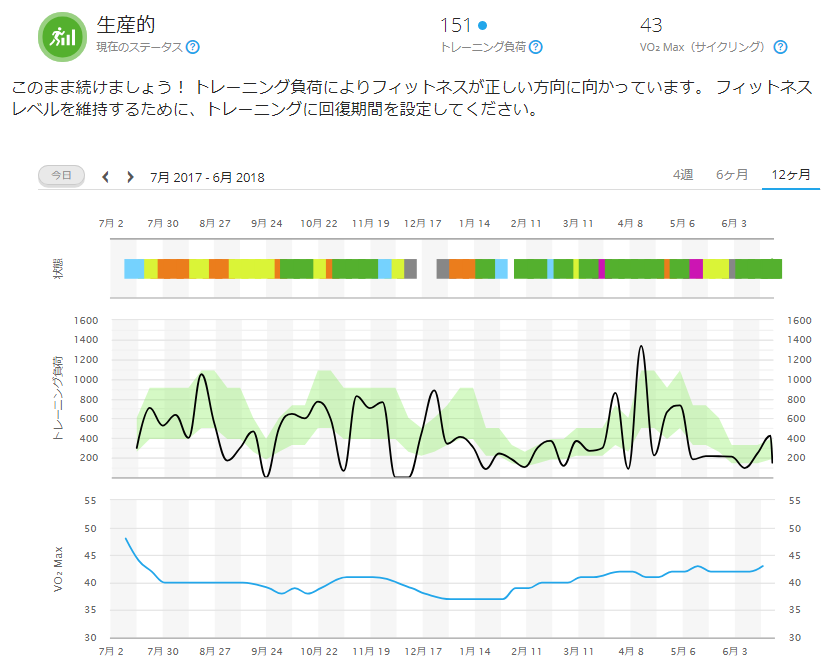Viewport: 821px width, 666px height.
Task: Click the VO2 Max value 43
Action: (651, 25)
